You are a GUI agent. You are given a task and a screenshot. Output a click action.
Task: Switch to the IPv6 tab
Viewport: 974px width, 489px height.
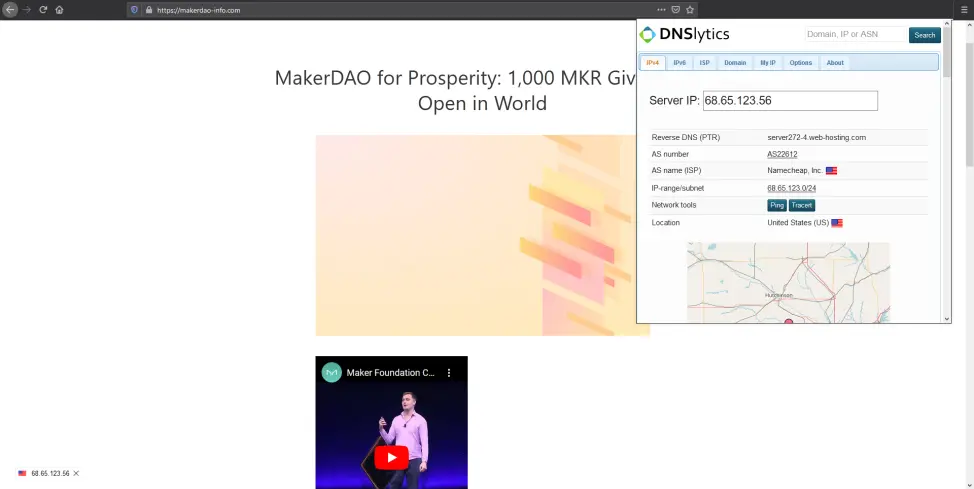[x=680, y=63]
